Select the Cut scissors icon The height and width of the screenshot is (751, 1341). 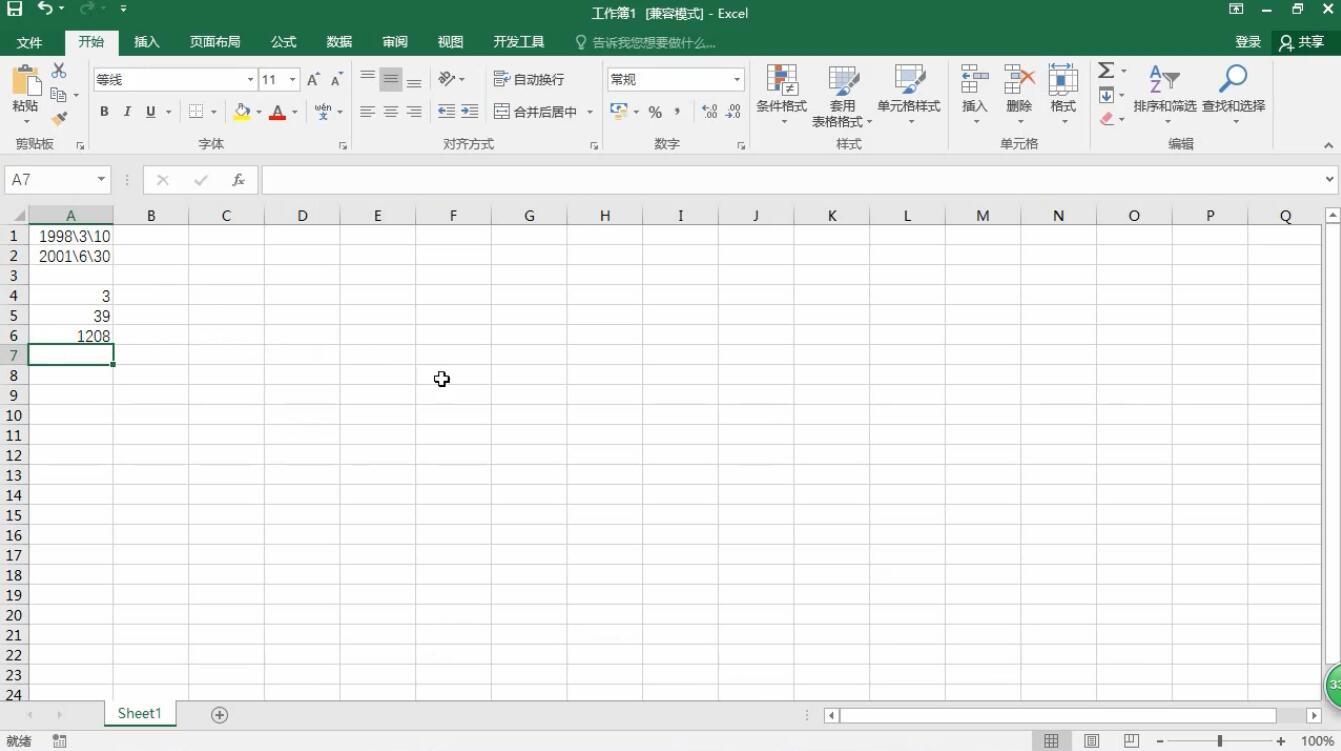coord(59,70)
